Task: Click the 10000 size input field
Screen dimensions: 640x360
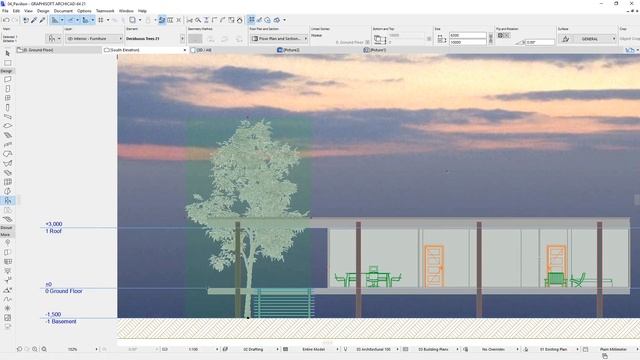Action: click(x=468, y=42)
